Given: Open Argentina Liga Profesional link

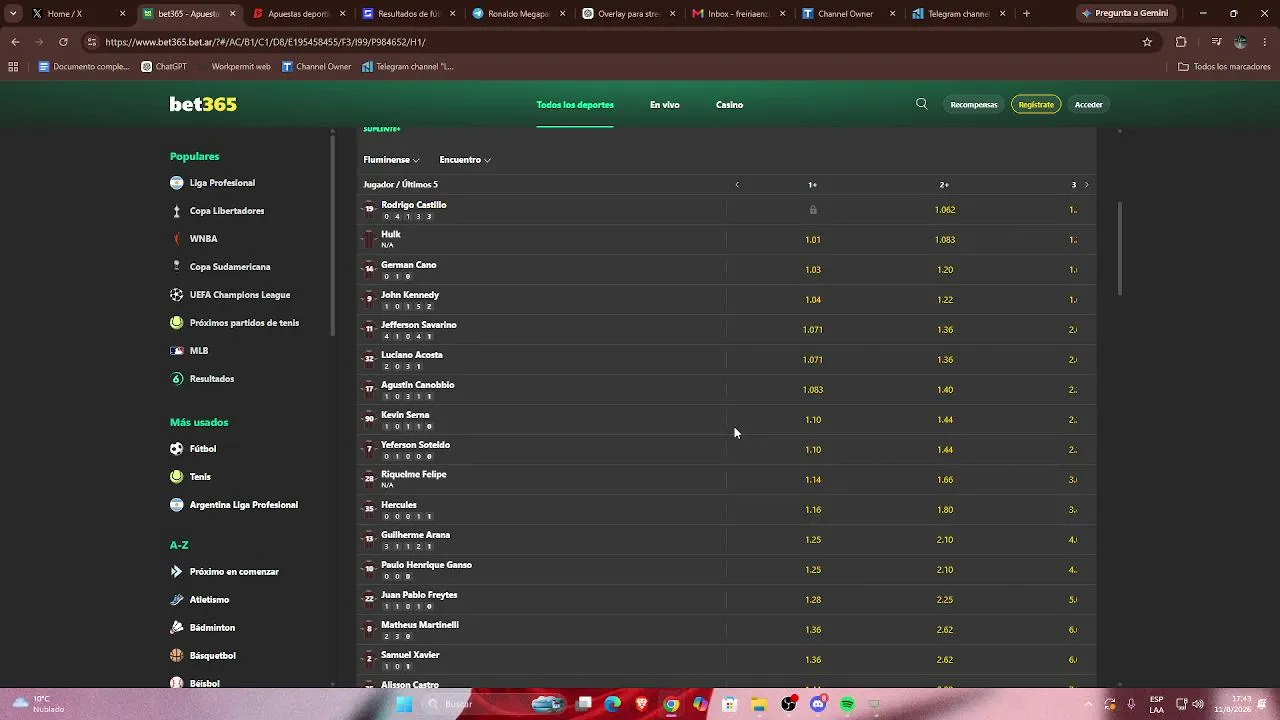Looking at the screenshot, I should pos(244,505).
